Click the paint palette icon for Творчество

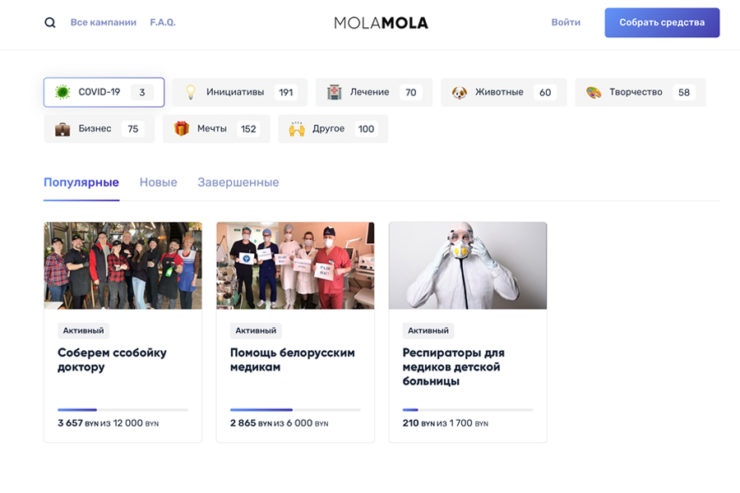pyautogui.click(x=594, y=92)
